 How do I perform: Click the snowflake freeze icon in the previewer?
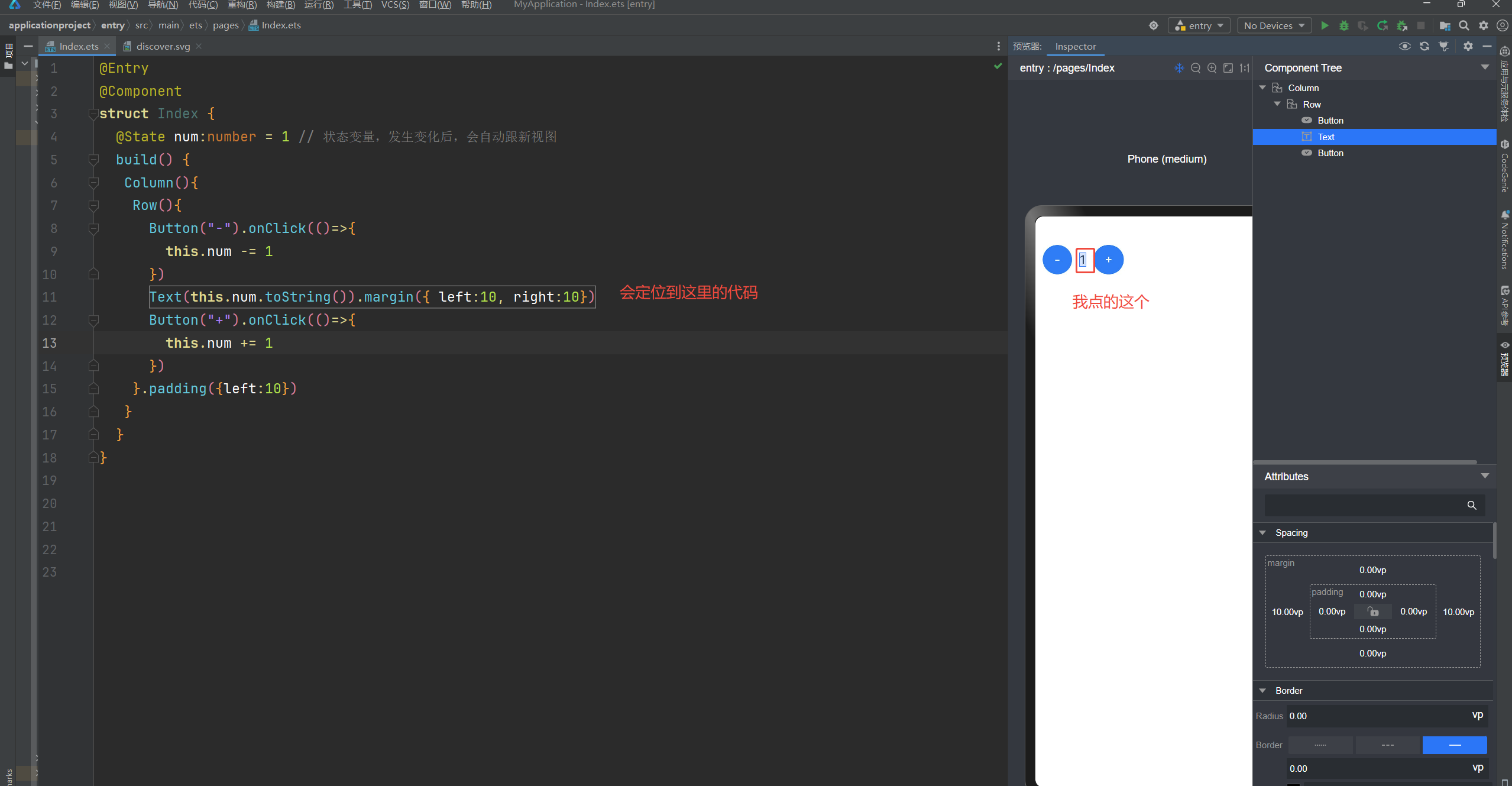[1178, 68]
